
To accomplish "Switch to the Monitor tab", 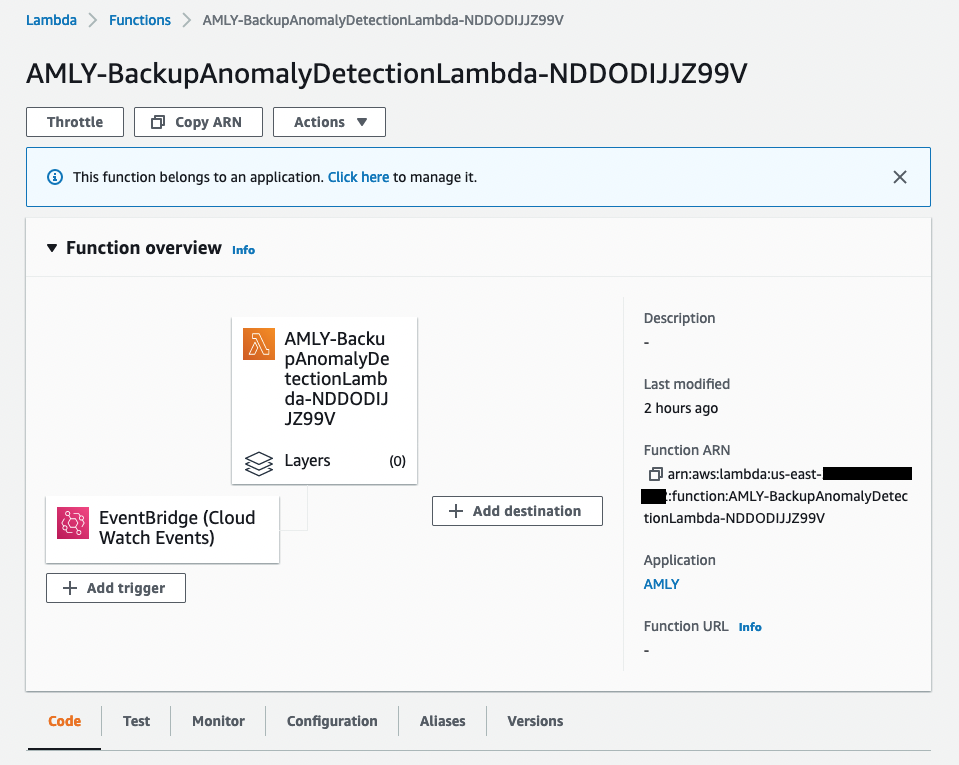I will (217, 720).
